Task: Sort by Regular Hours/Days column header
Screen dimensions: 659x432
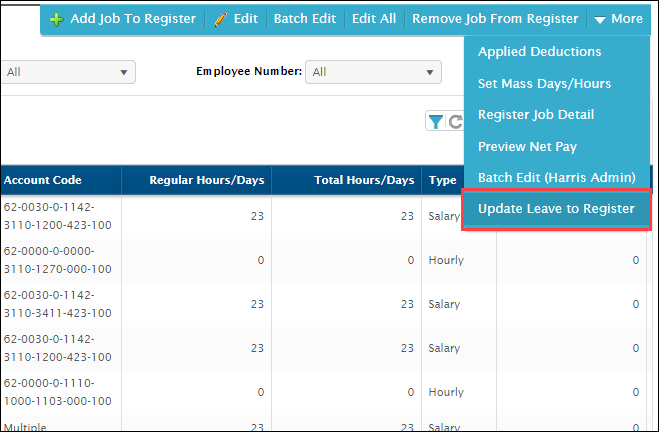Action: 206,181
